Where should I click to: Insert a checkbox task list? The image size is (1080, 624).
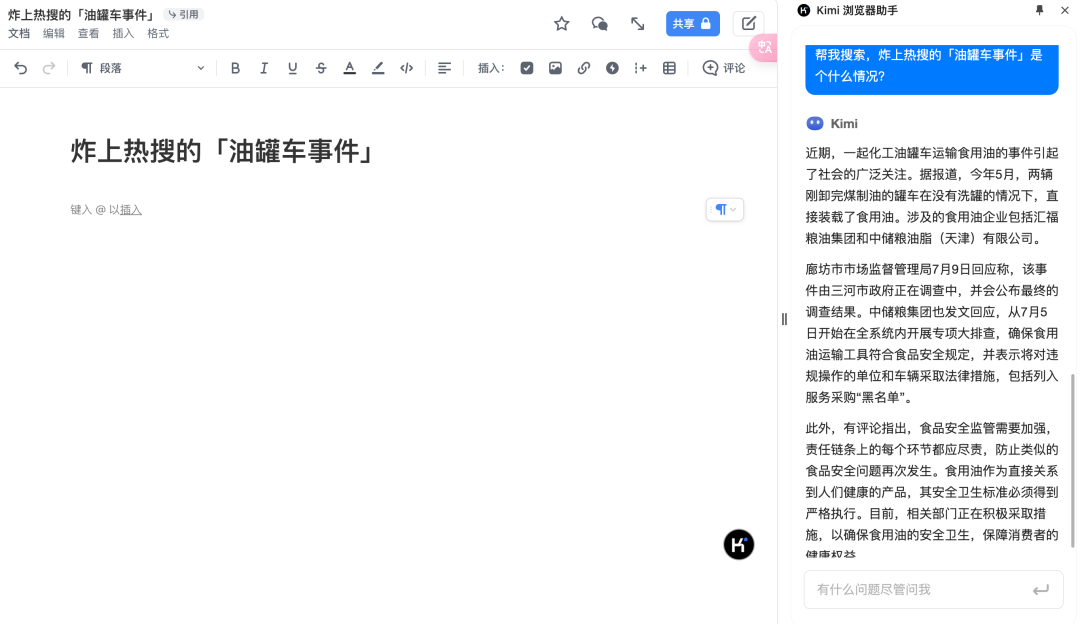pyautogui.click(x=527, y=68)
